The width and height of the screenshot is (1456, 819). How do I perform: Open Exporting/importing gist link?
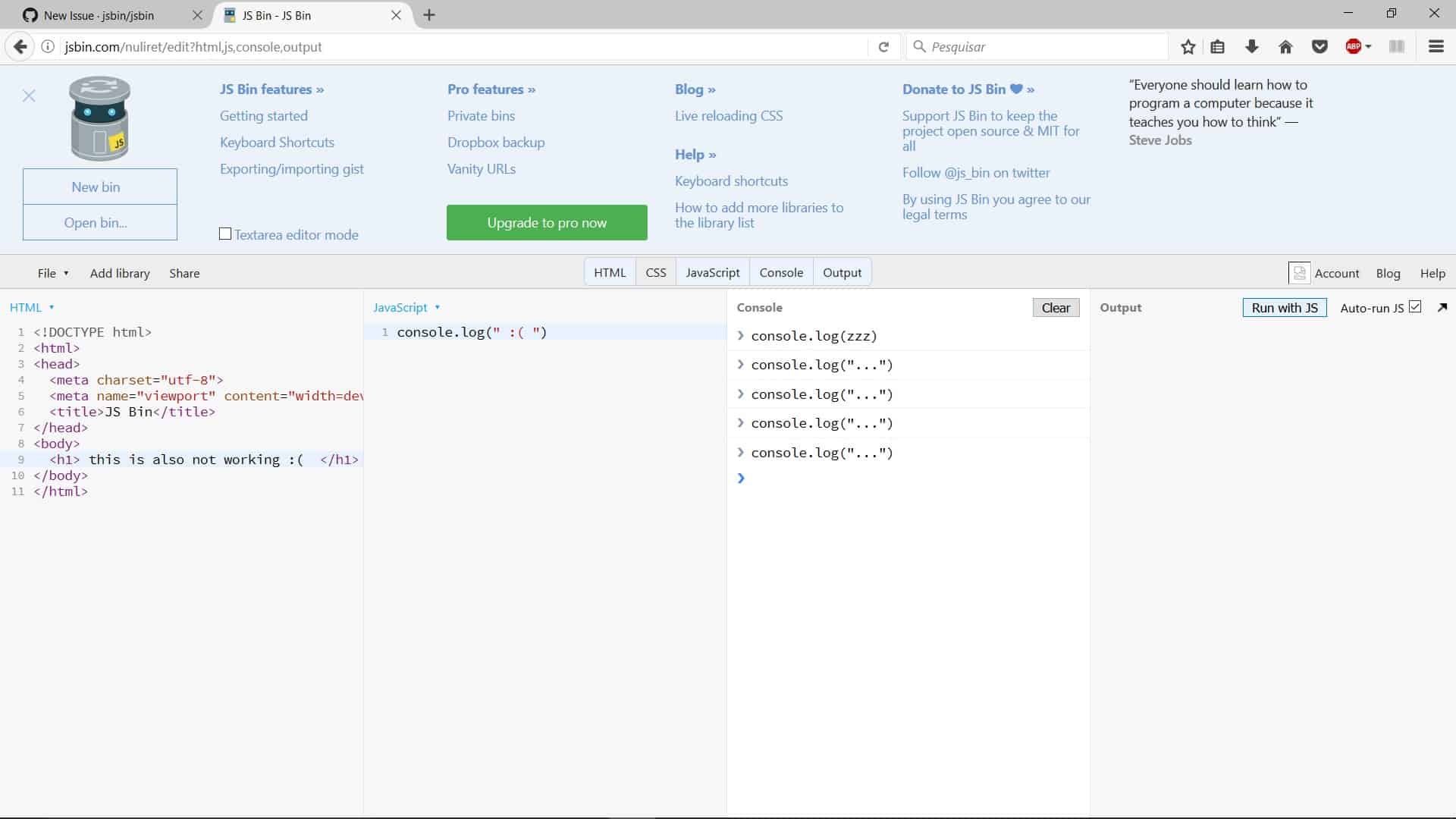[292, 168]
